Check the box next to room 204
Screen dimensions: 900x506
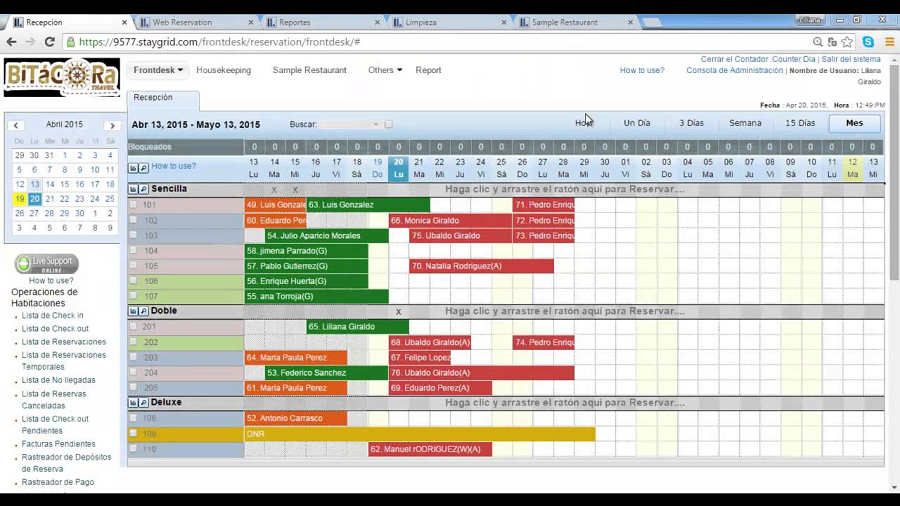pos(133,373)
